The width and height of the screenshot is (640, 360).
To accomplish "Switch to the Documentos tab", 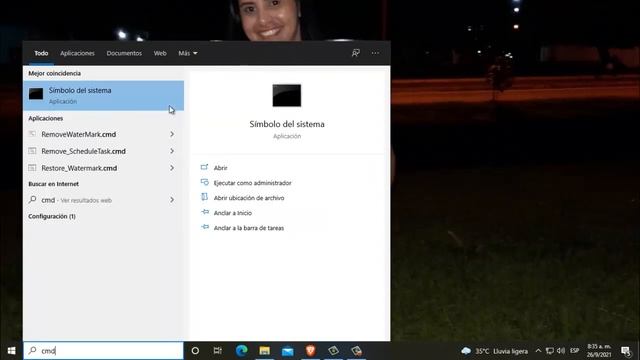I will tap(124, 53).
